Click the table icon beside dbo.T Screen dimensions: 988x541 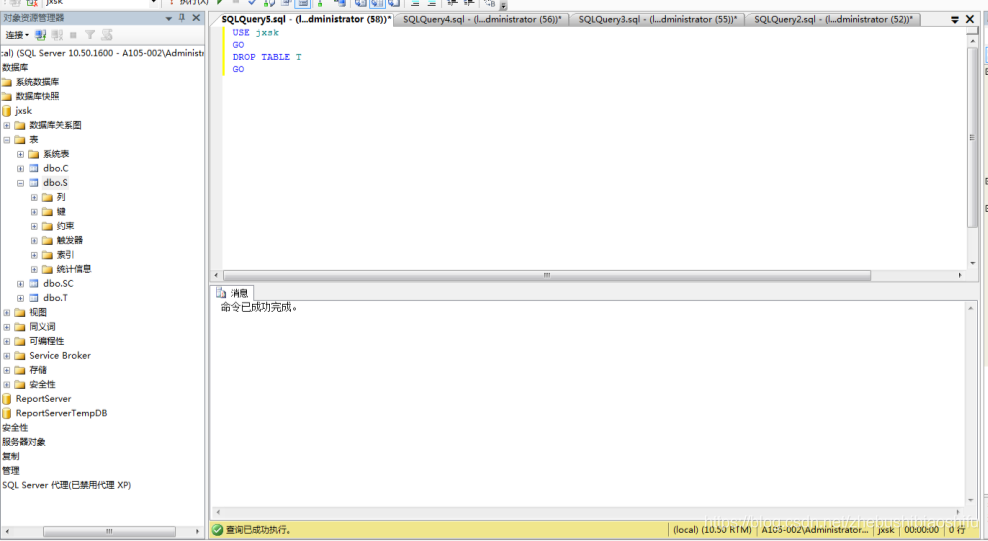click(x=34, y=299)
